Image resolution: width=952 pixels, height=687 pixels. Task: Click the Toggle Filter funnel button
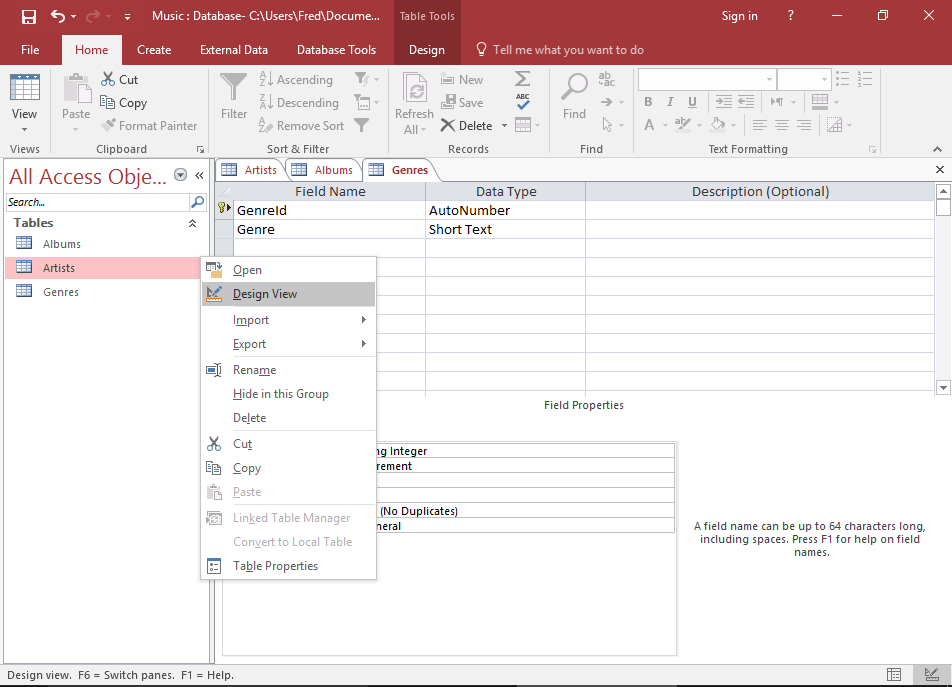361,125
